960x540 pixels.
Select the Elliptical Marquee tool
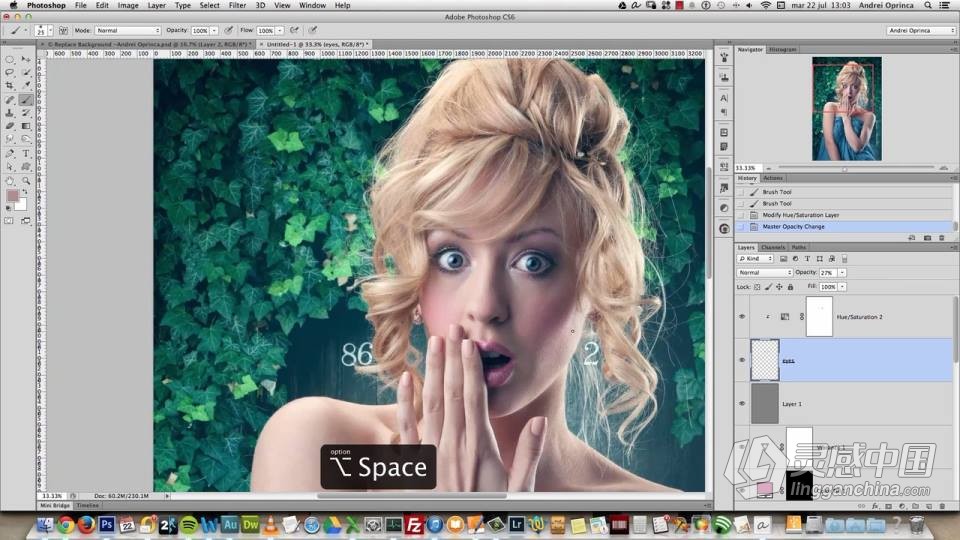click(10, 59)
